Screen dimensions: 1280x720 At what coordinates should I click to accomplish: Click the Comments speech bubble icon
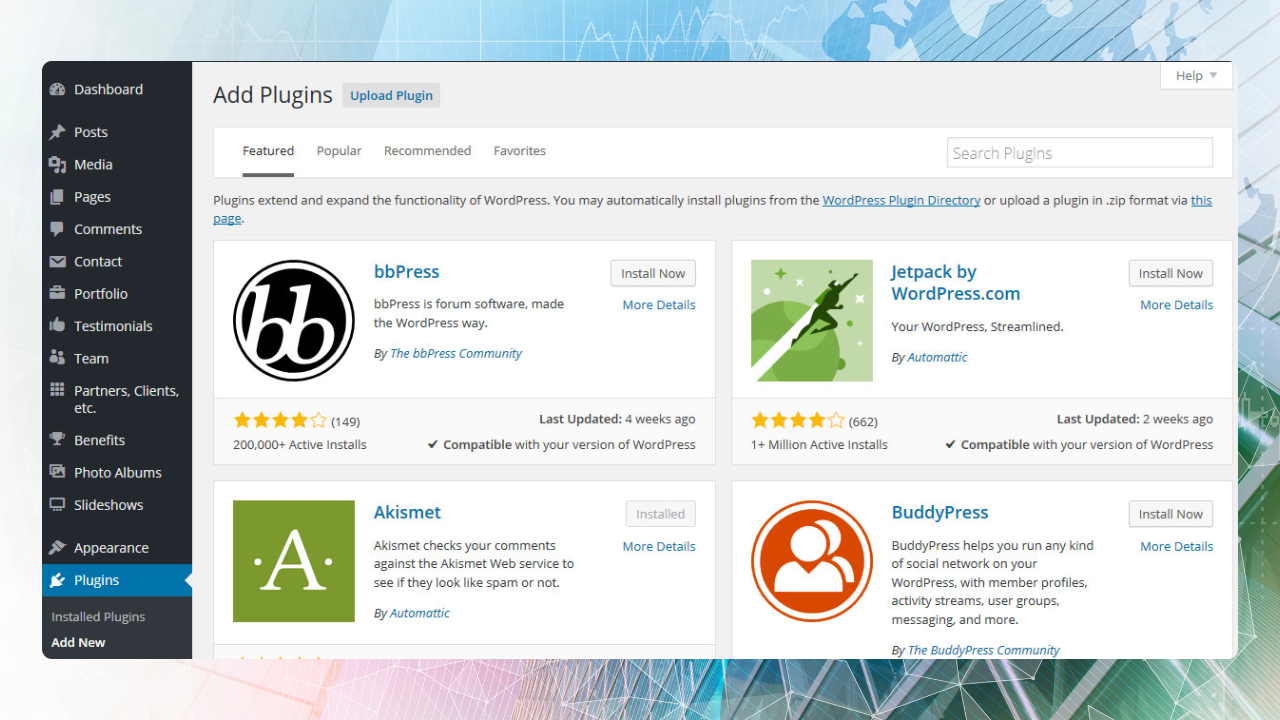point(57,229)
